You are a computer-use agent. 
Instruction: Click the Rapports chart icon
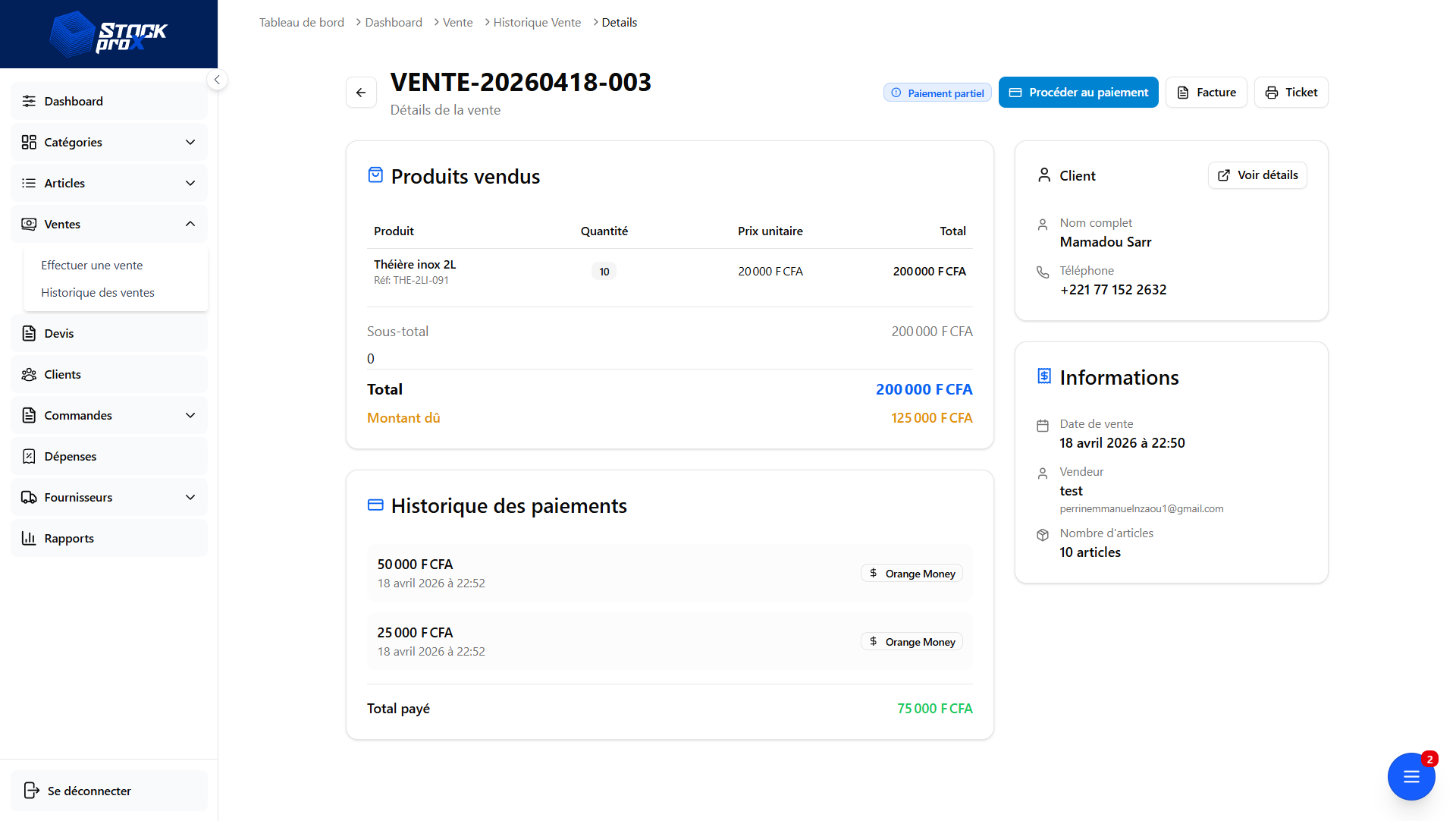[x=29, y=538]
